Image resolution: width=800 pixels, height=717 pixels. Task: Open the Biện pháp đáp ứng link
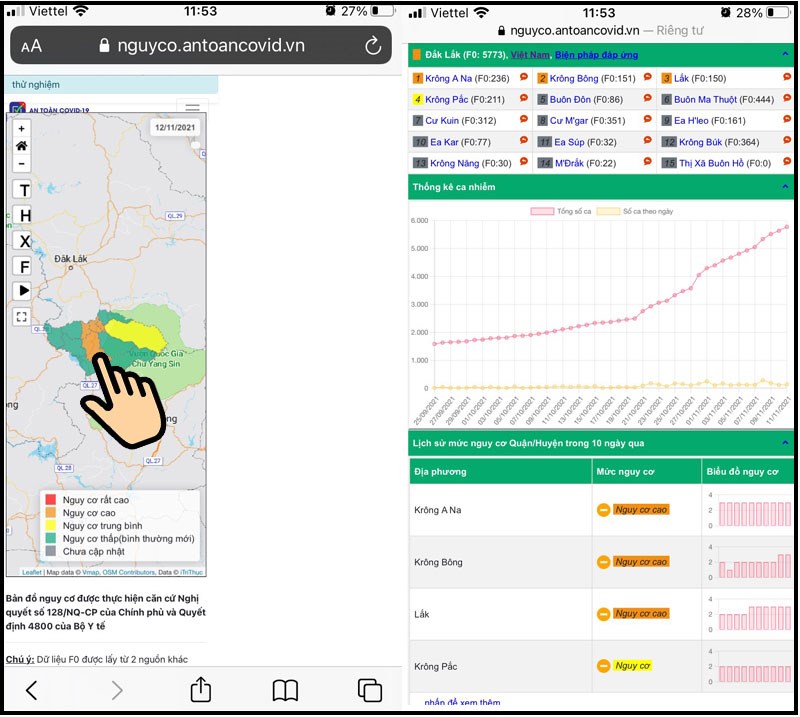pos(596,55)
